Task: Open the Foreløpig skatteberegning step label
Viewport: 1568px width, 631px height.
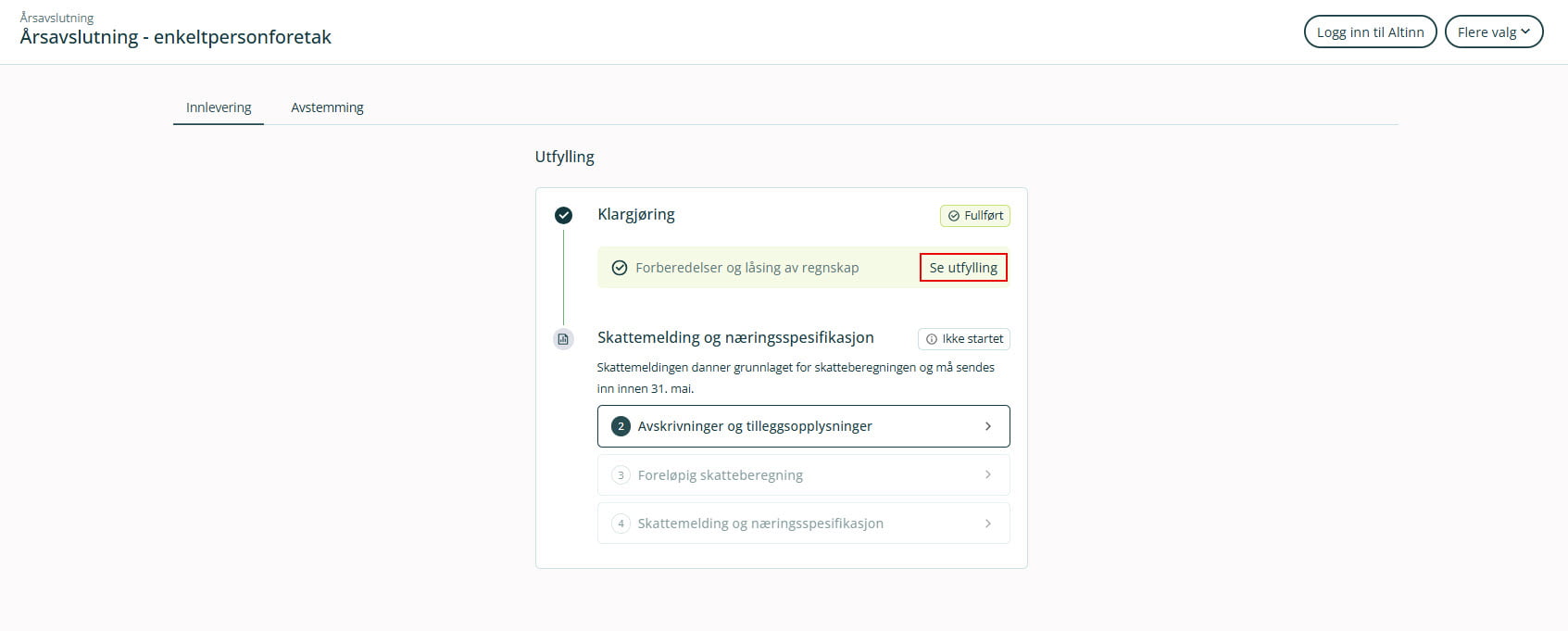Action: 720,475
